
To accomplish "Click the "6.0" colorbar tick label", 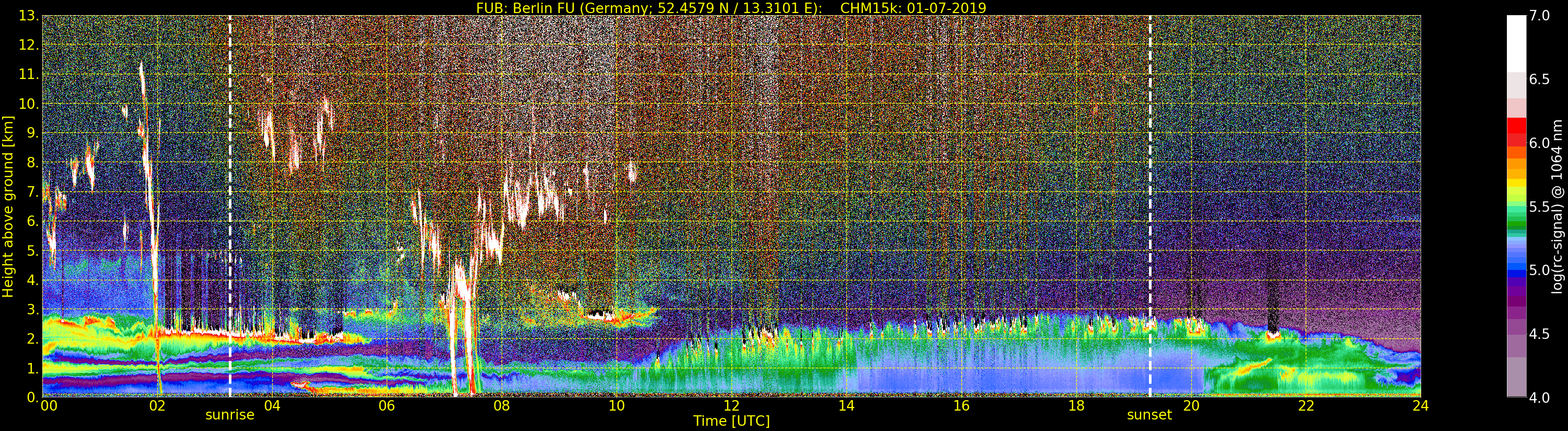I will point(1539,143).
